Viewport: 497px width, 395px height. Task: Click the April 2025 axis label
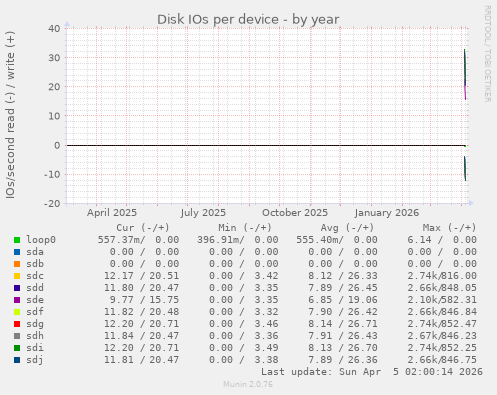[x=112, y=213]
